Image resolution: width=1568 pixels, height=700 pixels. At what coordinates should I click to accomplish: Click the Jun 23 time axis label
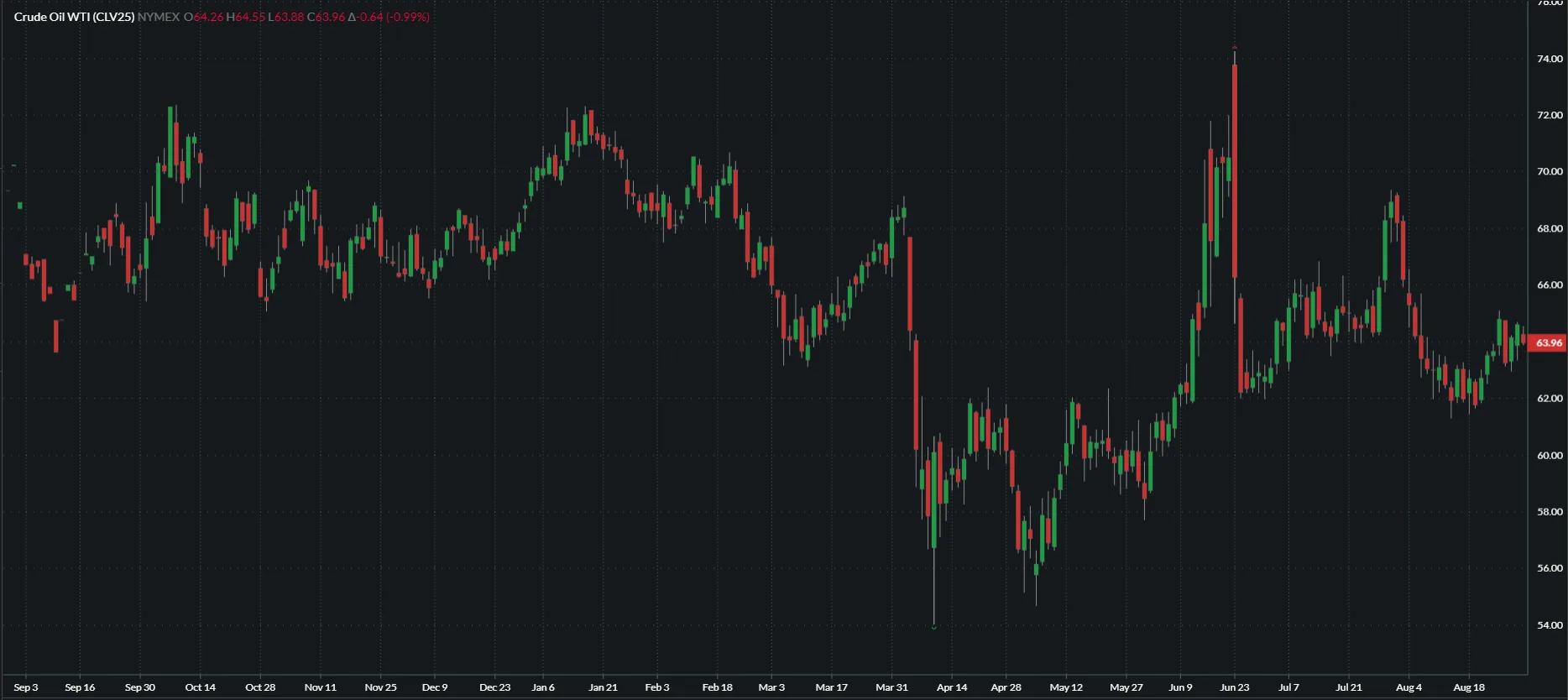pyautogui.click(x=1234, y=687)
